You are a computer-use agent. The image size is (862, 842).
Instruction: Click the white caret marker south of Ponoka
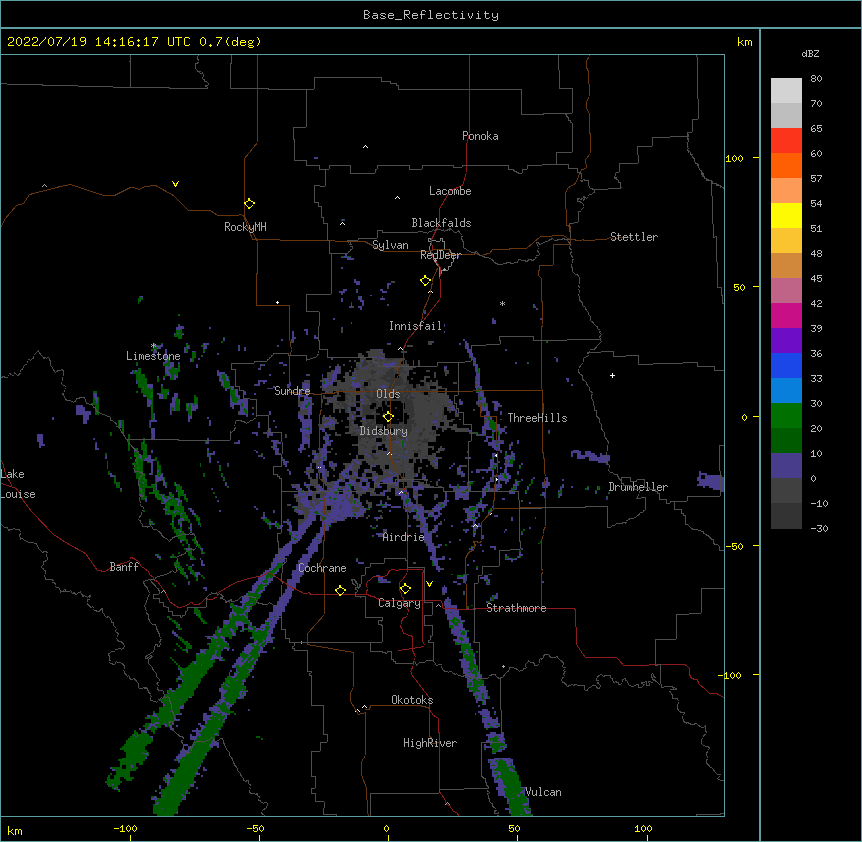[366, 147]
